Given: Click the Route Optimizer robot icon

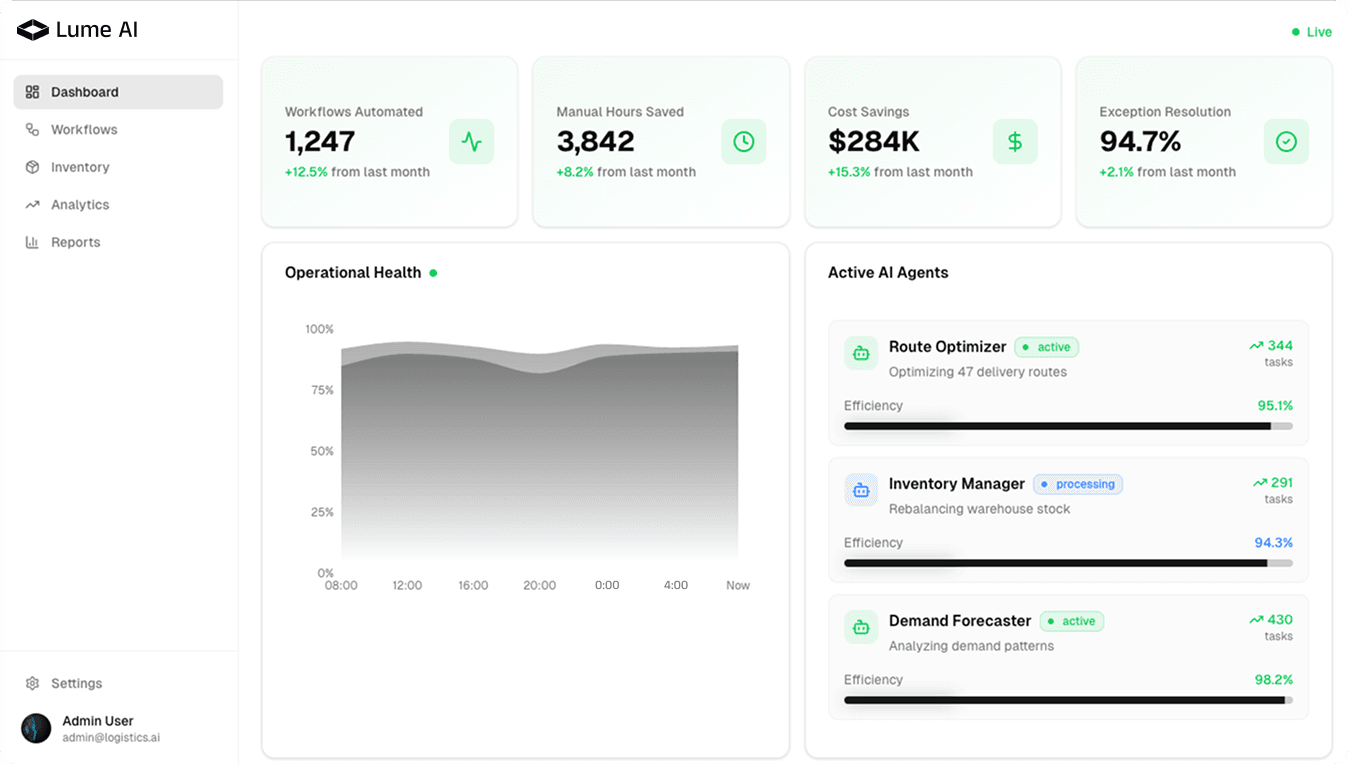Looking at the screenshot, I should (x=860, y=353).
